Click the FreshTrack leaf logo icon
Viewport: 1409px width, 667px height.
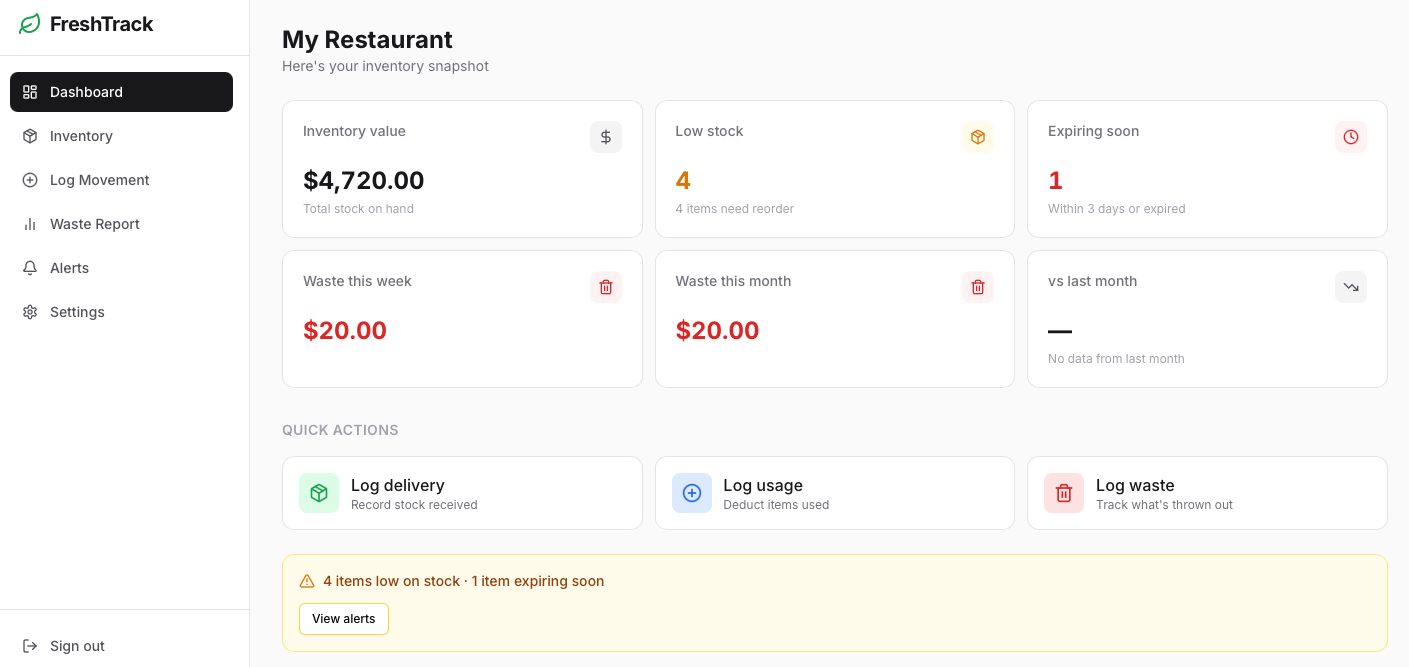pyautogui.click(x=28, y=23)
